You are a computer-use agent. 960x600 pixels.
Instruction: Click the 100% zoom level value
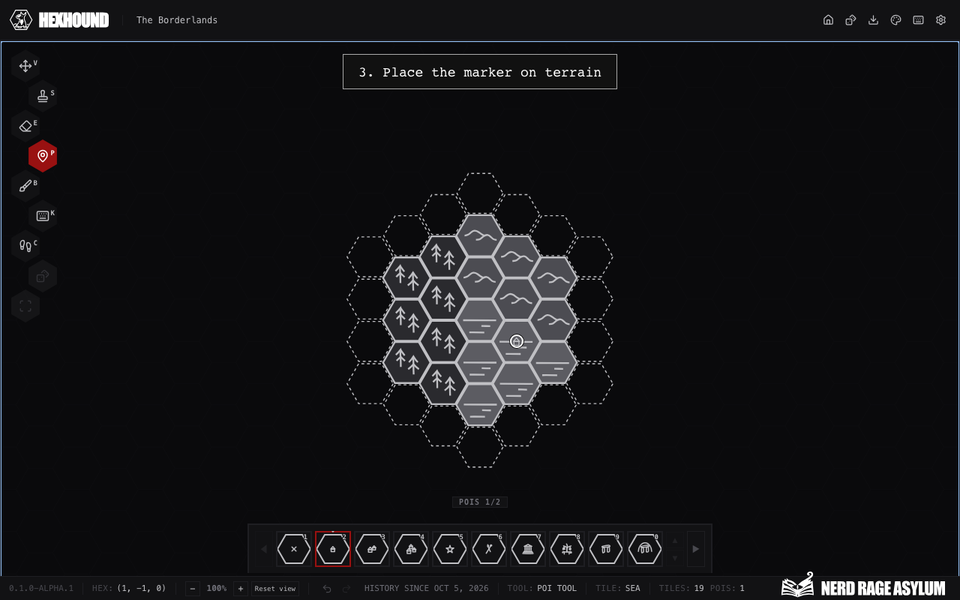217,588
